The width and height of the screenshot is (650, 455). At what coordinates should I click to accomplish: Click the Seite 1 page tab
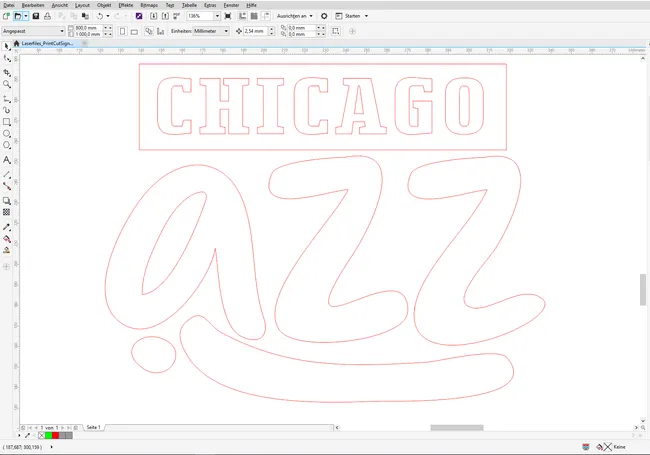coord(93,427)
